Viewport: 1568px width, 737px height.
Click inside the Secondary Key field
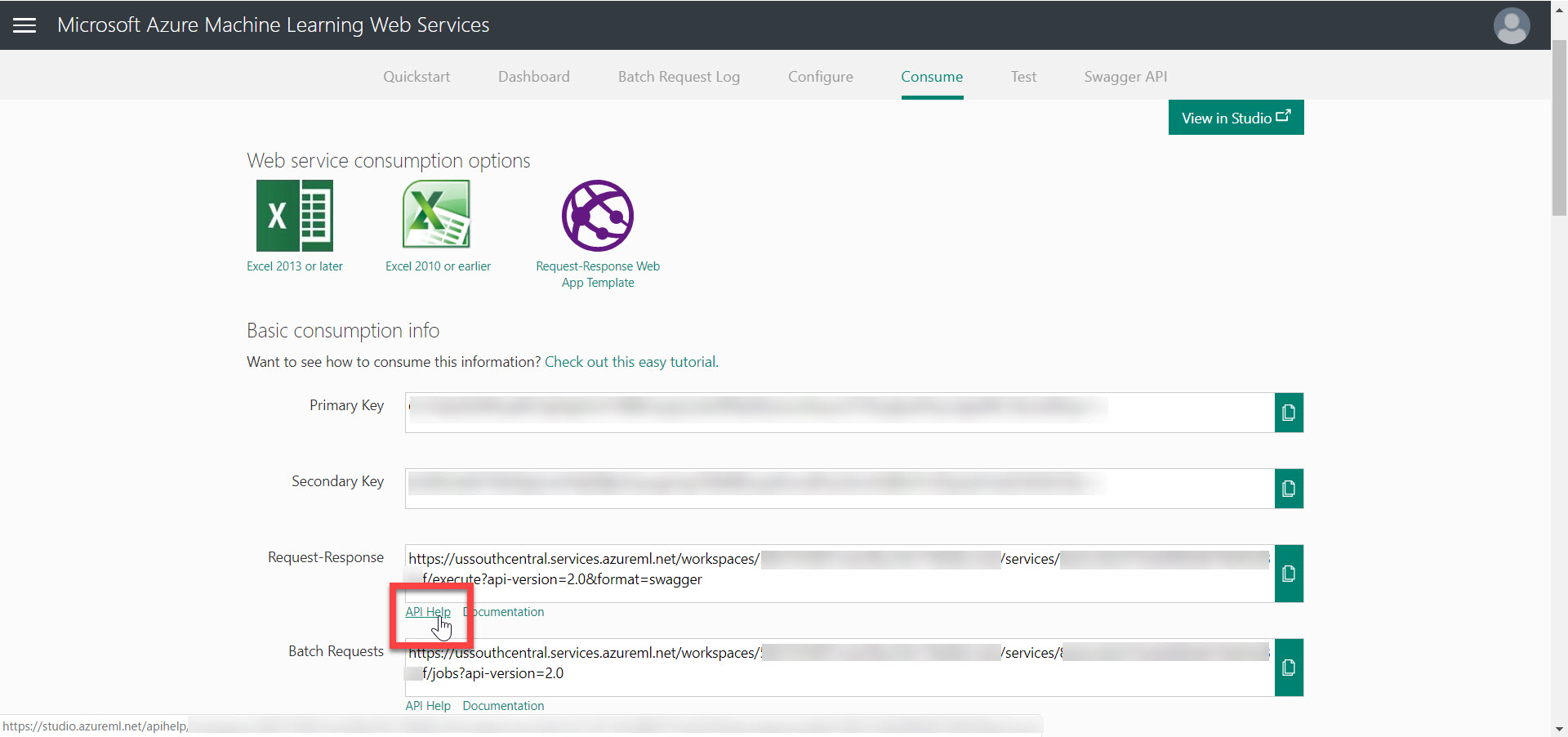point(840,489)
